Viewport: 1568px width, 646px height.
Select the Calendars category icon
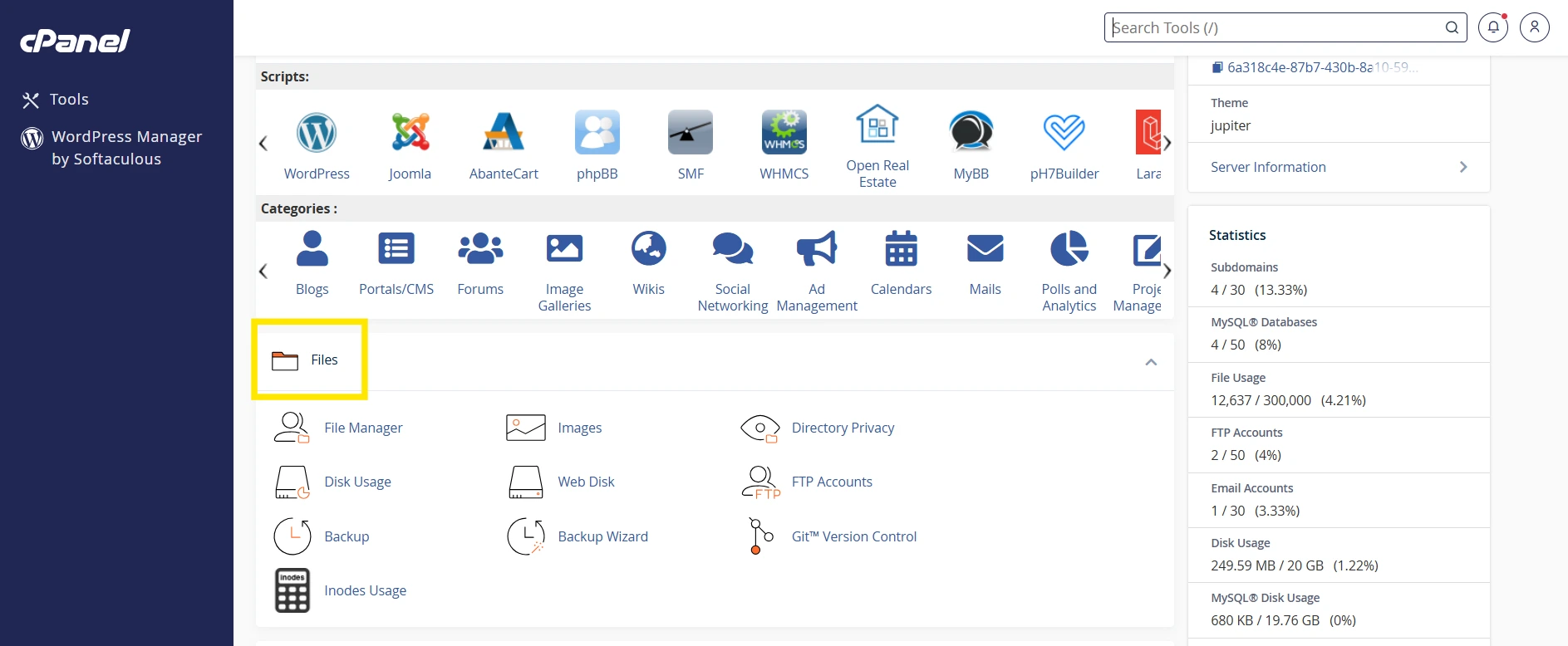[x=901, y=248]
